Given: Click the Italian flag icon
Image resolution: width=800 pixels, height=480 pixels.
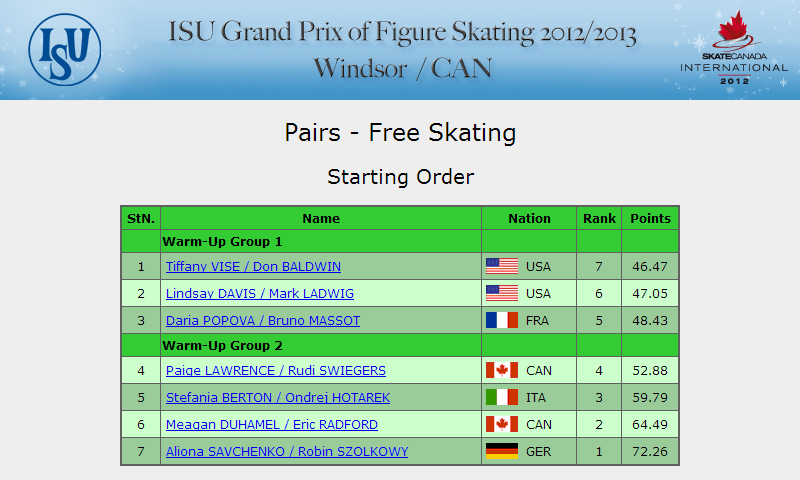Looking at the screenshot, I should click(502, 397).
